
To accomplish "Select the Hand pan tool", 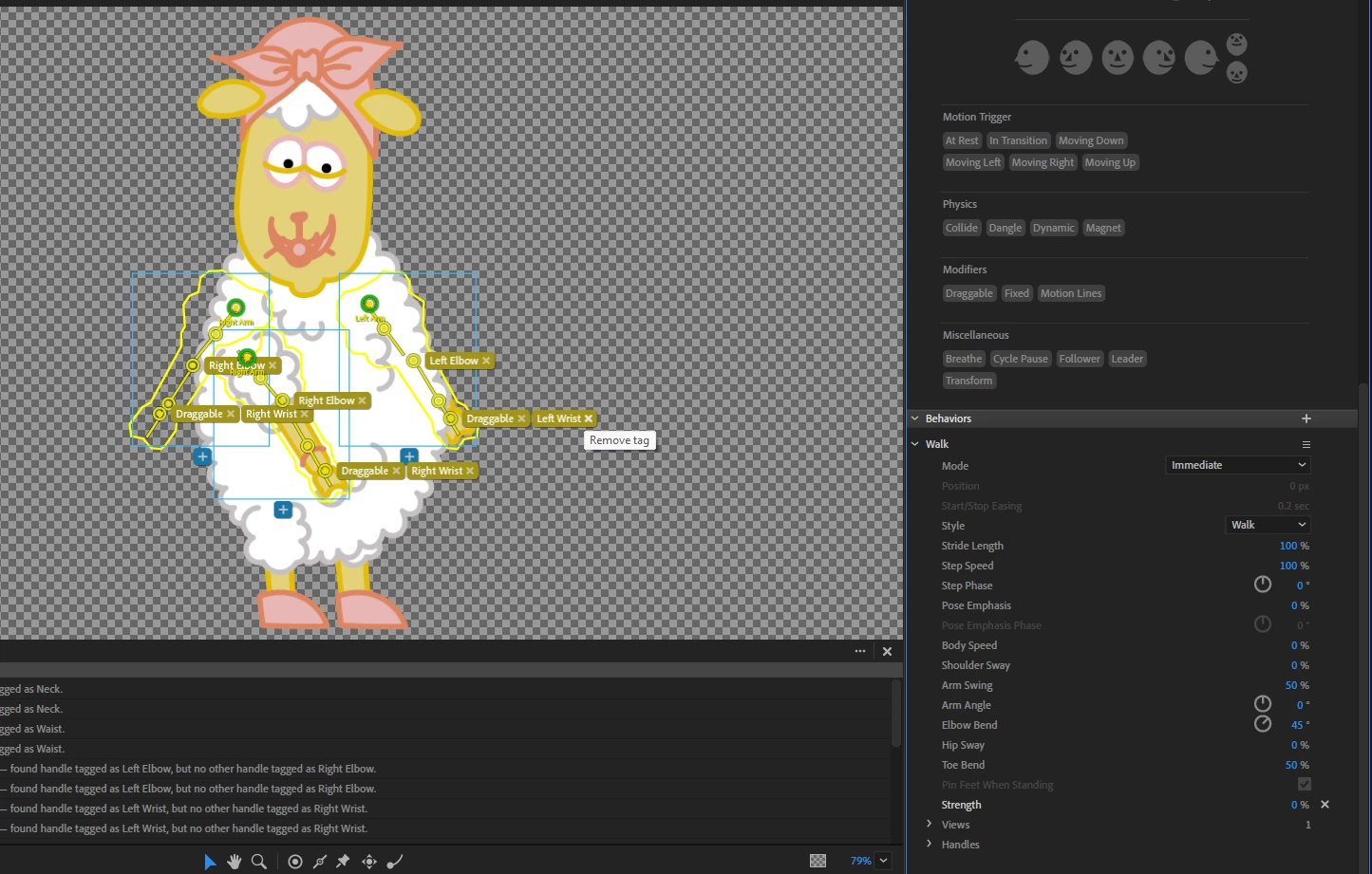I will [x=235, y=862].
